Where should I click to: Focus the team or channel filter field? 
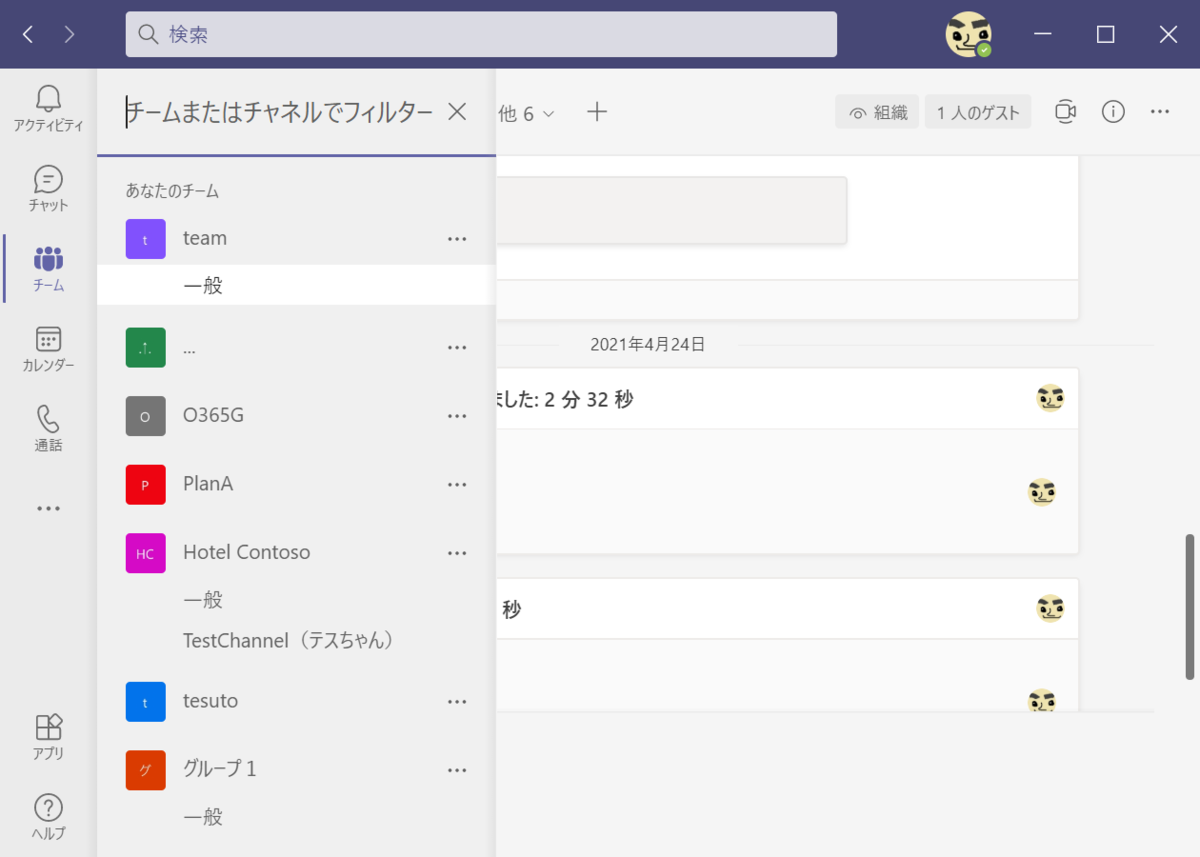coord(279,112)
